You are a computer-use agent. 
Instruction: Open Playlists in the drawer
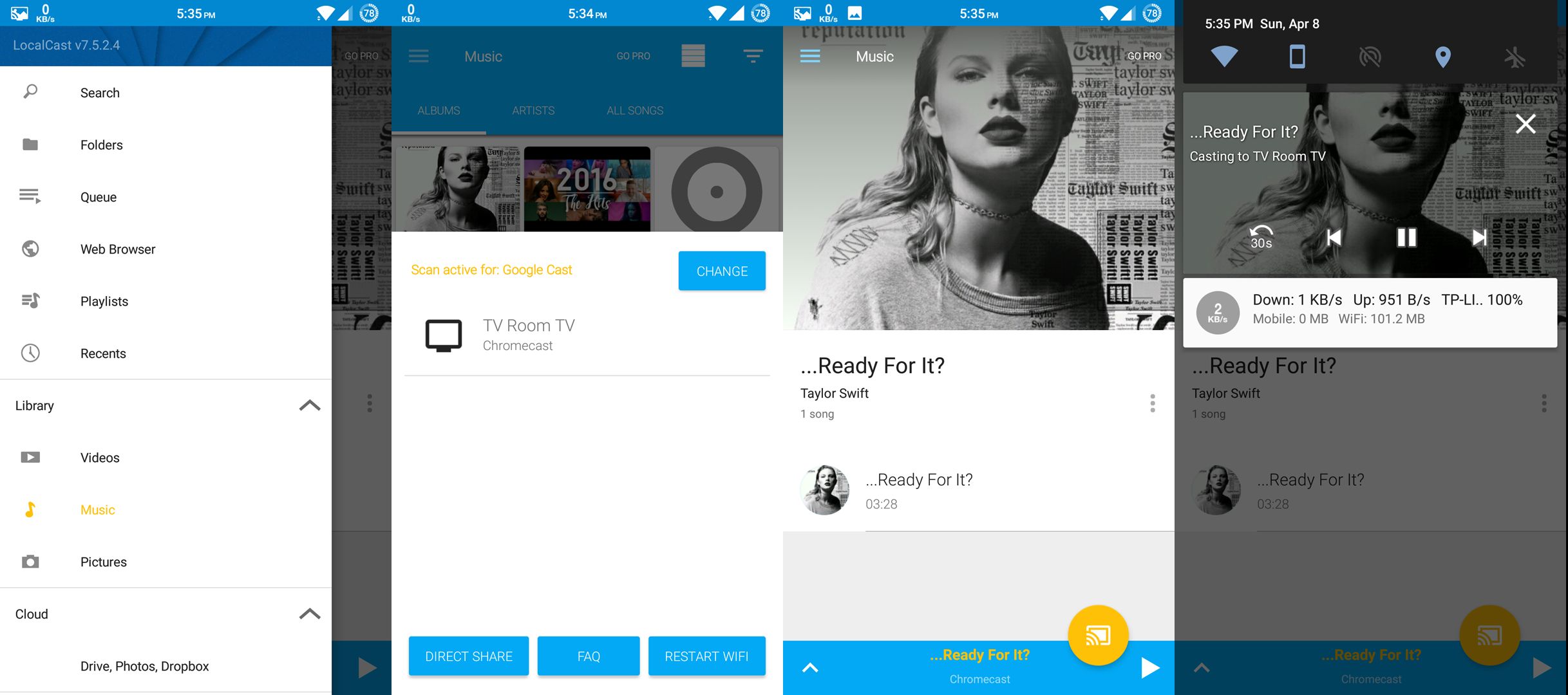point(165,301)
